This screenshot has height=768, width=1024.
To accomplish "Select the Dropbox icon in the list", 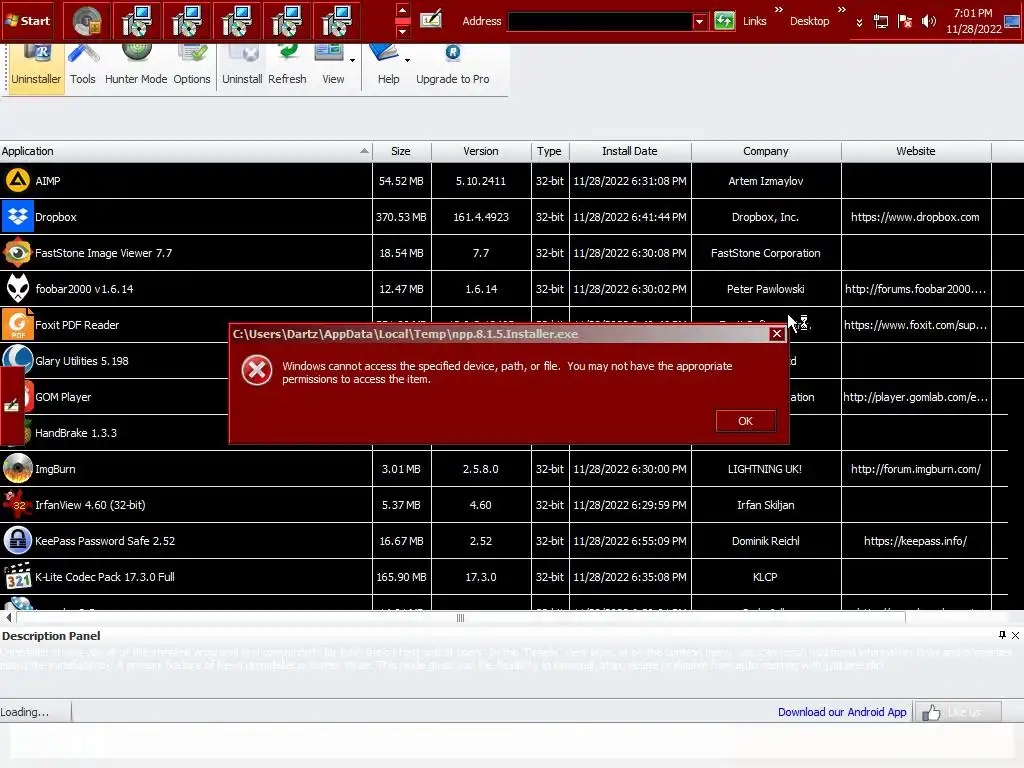I will click(x=18, y=216).
